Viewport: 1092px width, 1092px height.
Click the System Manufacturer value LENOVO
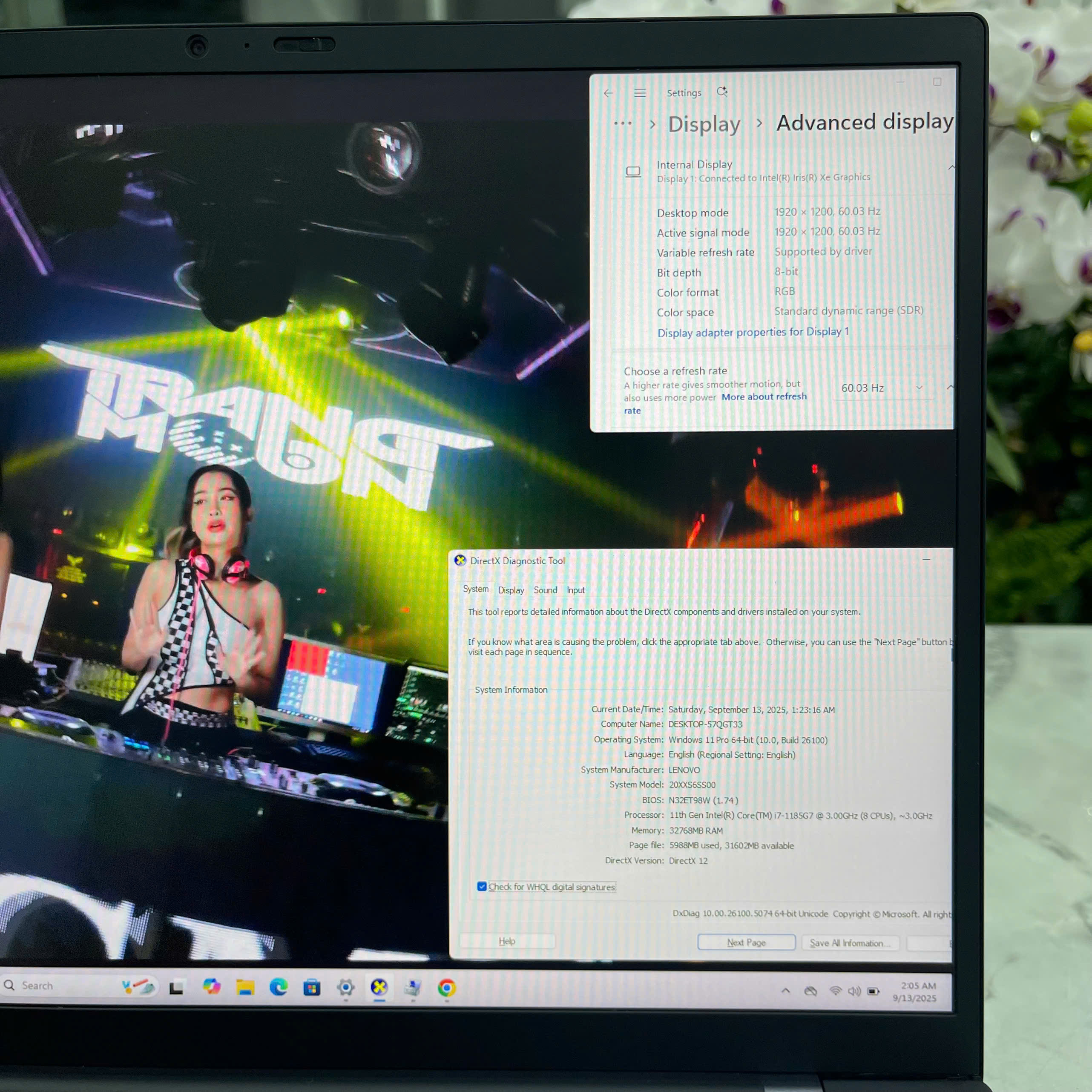684,770
